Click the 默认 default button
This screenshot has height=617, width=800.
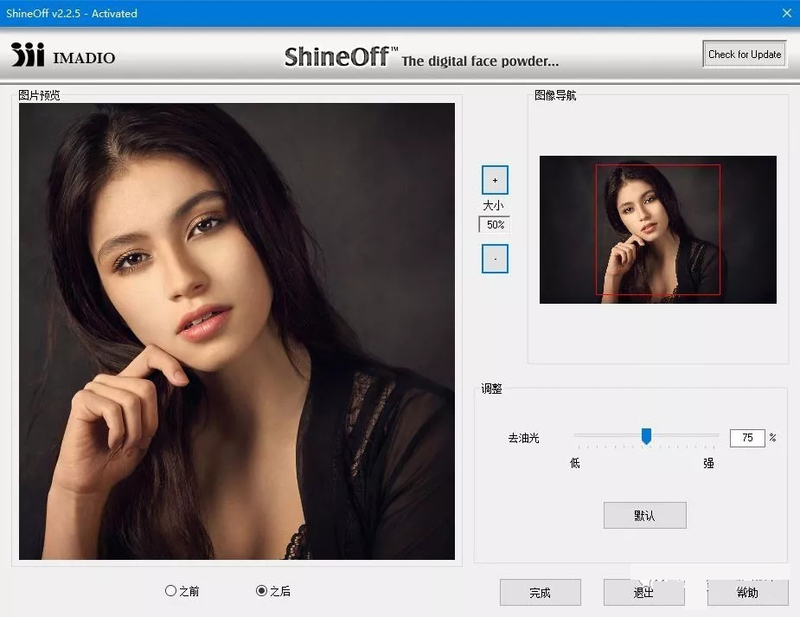tap(645, 515)
